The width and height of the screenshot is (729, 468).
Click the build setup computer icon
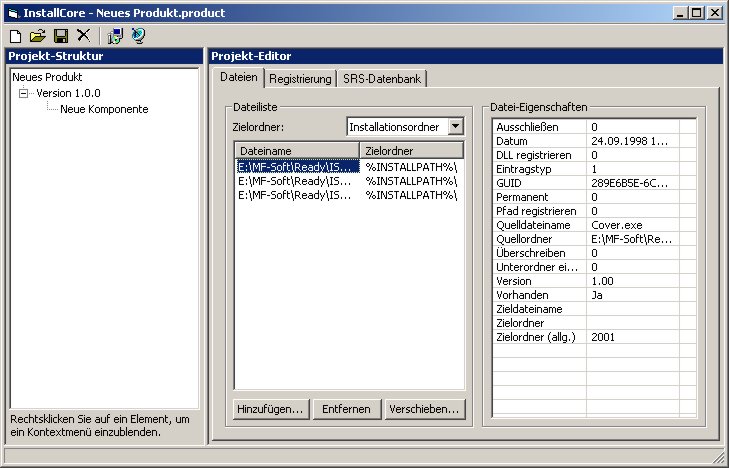[x=115, y=36]
